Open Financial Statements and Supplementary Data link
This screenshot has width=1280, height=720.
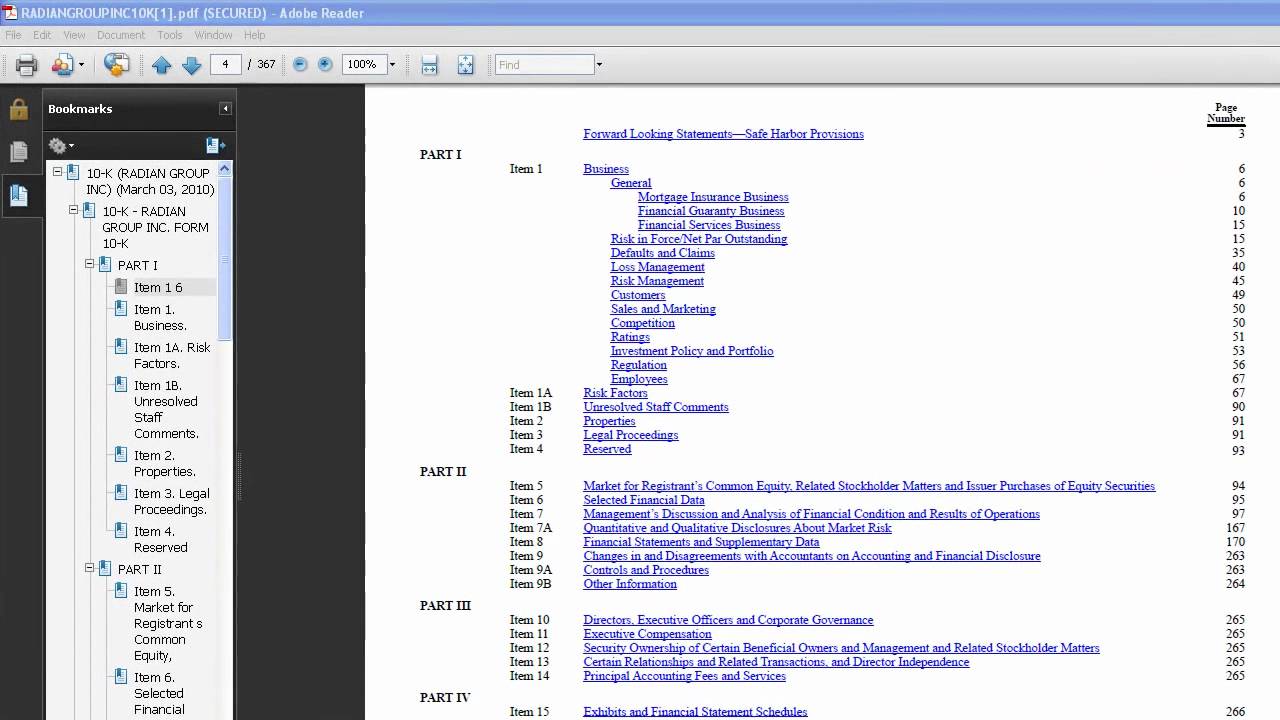pyautogui.click(x=701, y=542)
